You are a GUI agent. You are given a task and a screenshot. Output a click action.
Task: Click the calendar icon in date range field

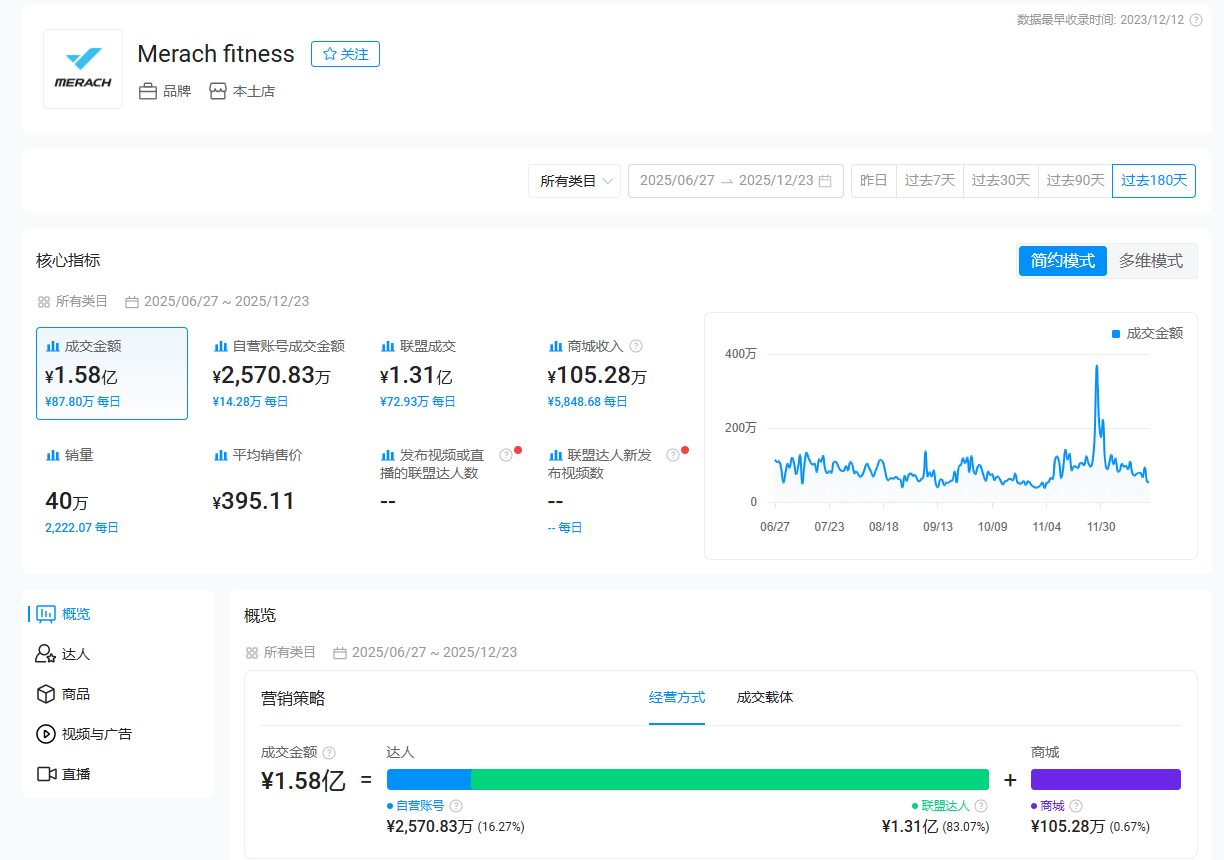[x=825, y=181]
